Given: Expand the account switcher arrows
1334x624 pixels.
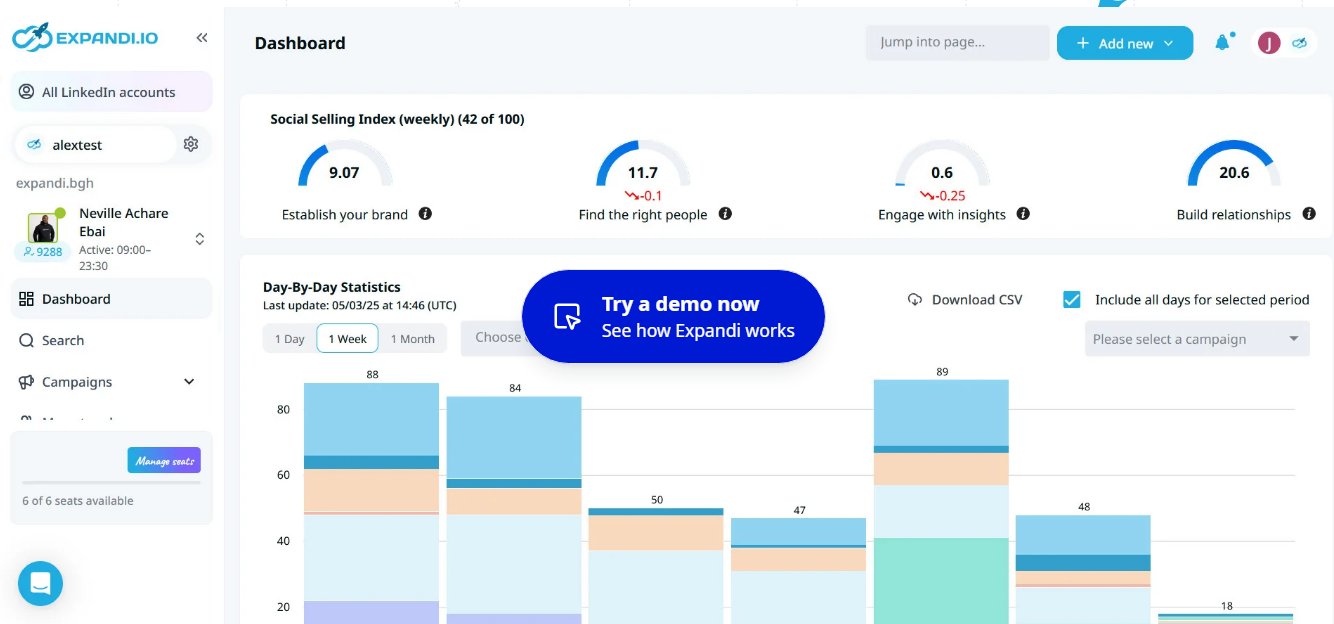Looking at the screenshot, I should tap(200, 239).
